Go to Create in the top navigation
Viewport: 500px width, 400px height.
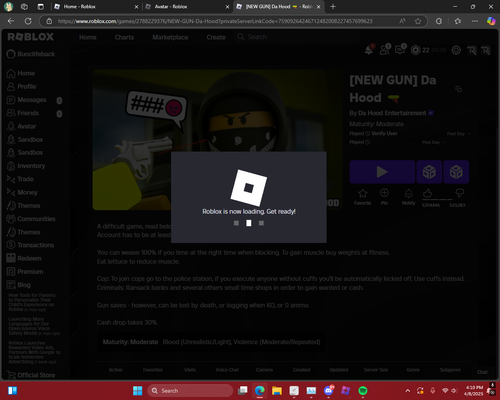pos(216,37)
